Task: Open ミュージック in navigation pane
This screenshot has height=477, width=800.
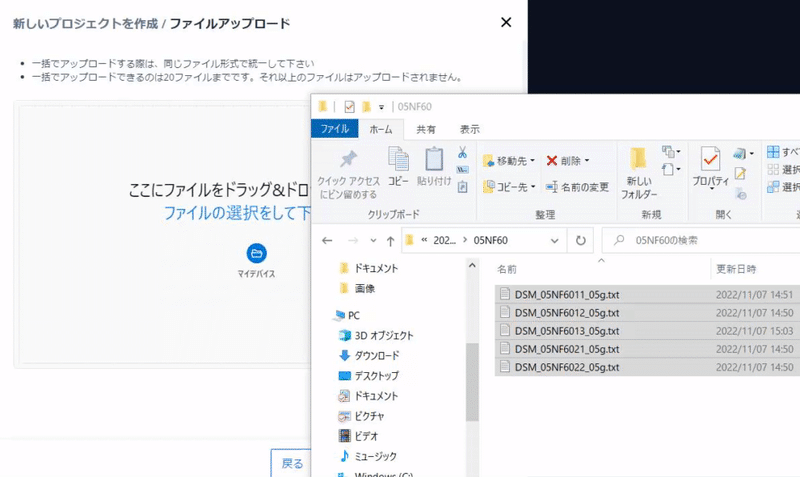Action: coord(368,456)
